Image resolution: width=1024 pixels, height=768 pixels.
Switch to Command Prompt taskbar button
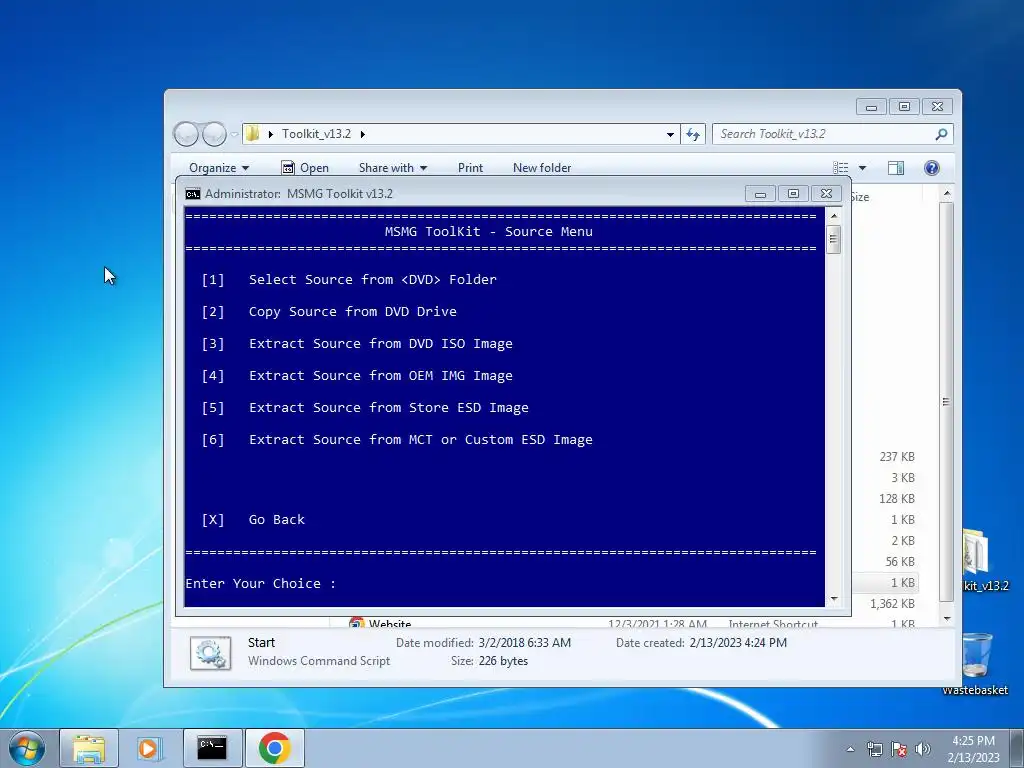click(x=212, y=748)
